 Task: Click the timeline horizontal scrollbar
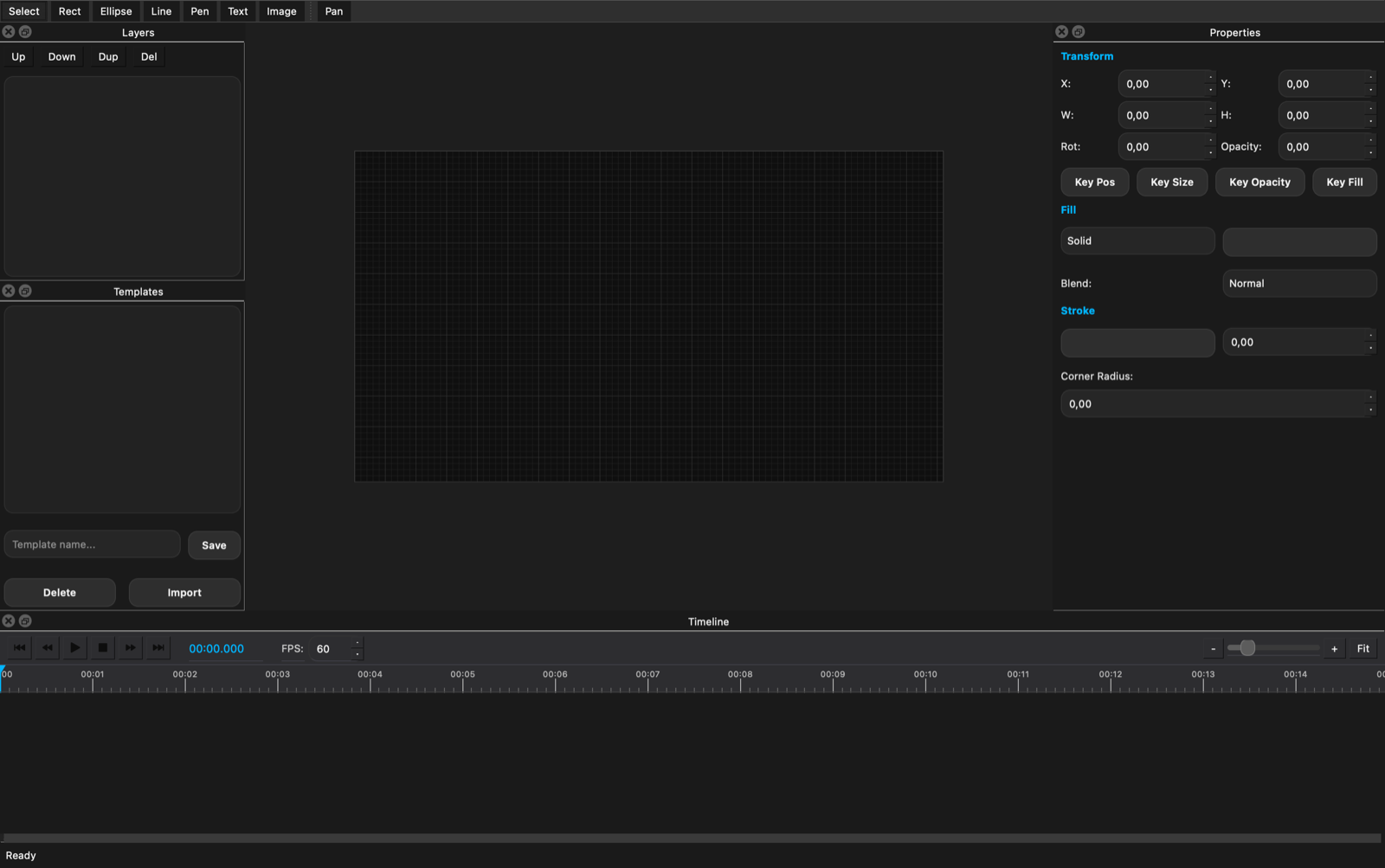pos(691,838)
